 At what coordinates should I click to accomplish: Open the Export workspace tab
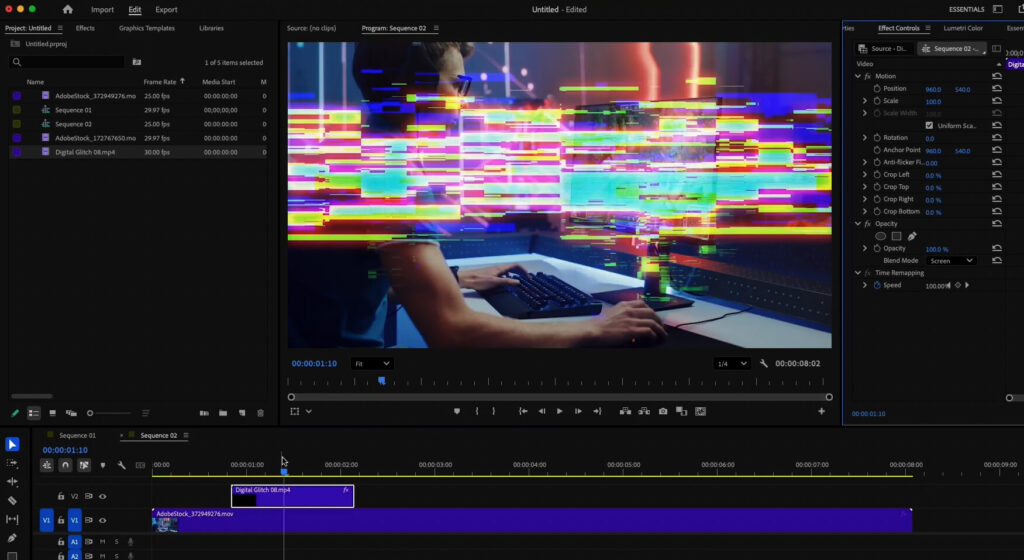[x=167, y=10]
